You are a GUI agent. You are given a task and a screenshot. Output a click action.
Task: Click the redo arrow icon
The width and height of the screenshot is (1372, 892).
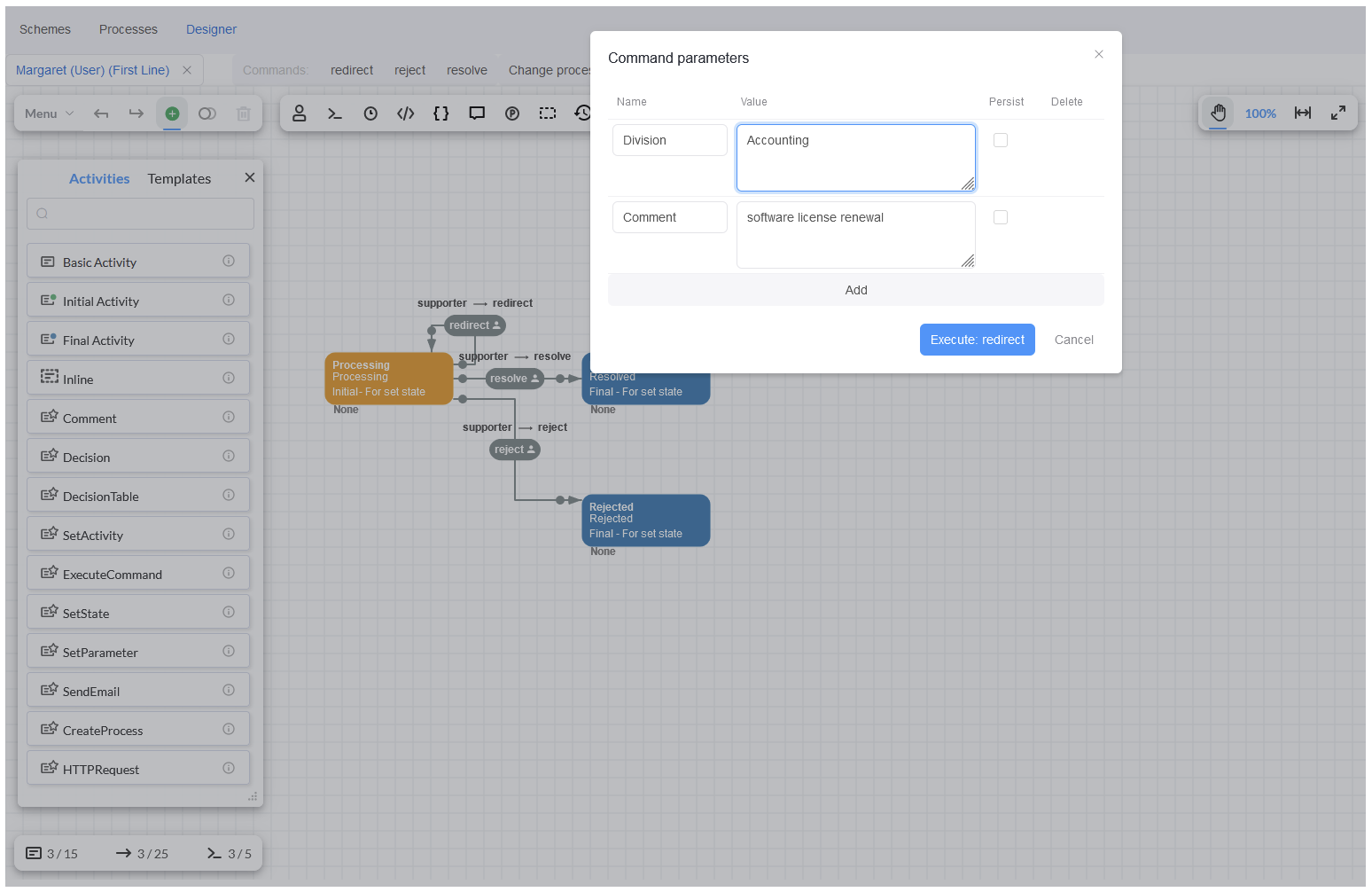point(136,113)
